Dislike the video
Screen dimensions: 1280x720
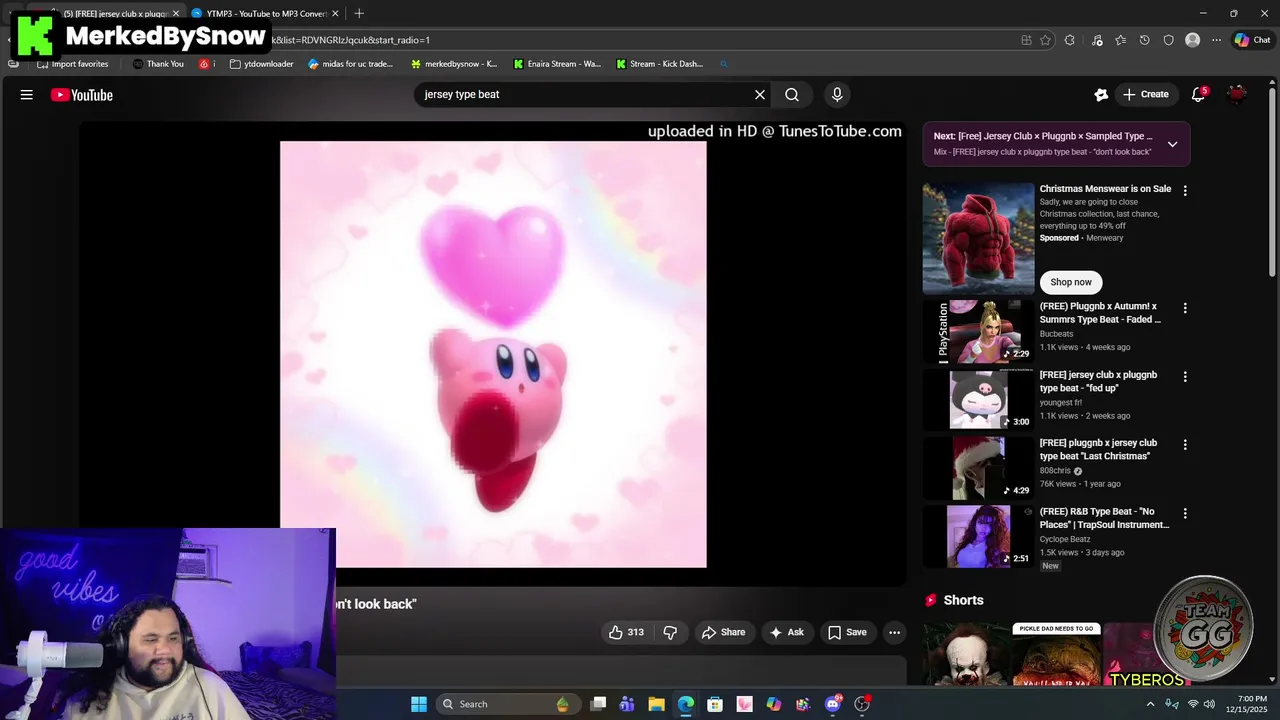(670, 632)
